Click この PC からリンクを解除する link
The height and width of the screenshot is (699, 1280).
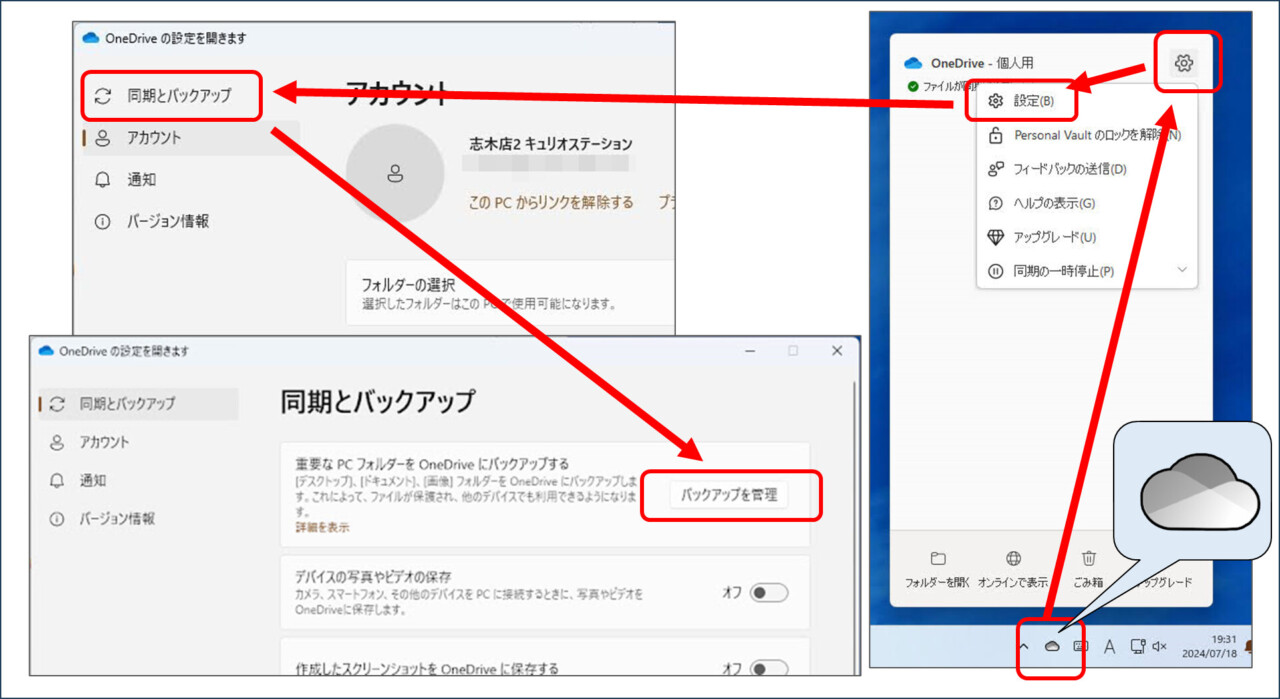tap(551, 202)
